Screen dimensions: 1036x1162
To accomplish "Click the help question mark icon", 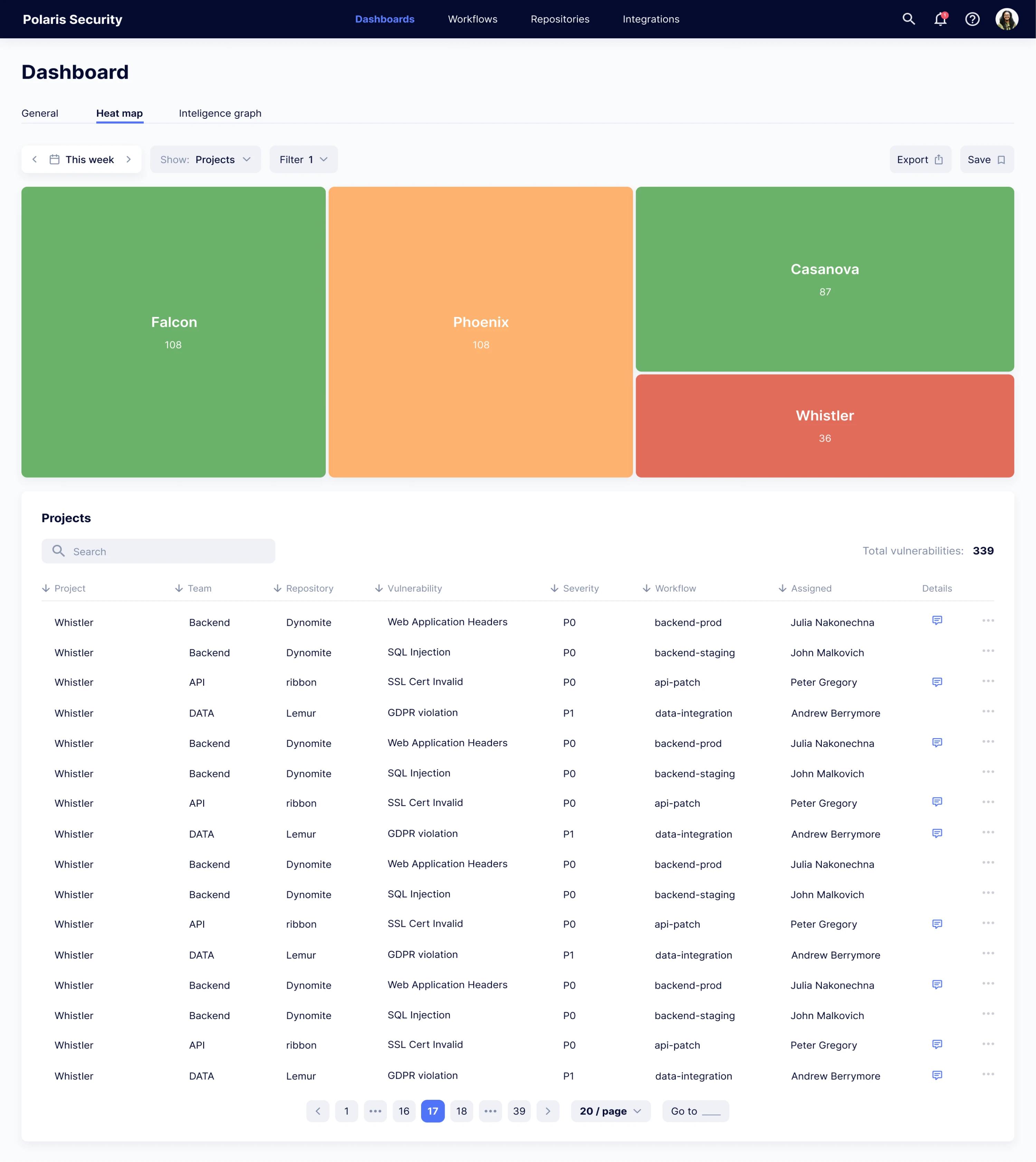I will [972, 19].
